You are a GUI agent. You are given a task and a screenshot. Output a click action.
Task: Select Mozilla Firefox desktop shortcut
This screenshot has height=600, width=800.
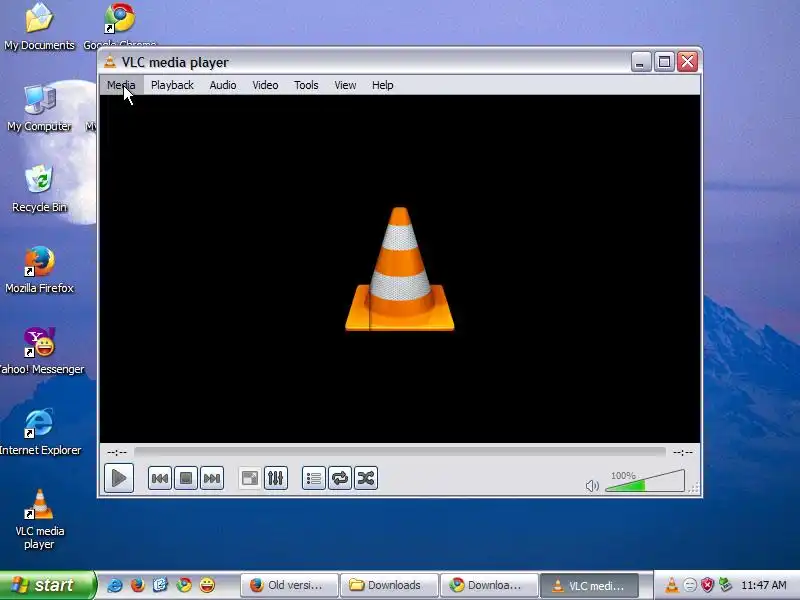click(x=39, y=270)
